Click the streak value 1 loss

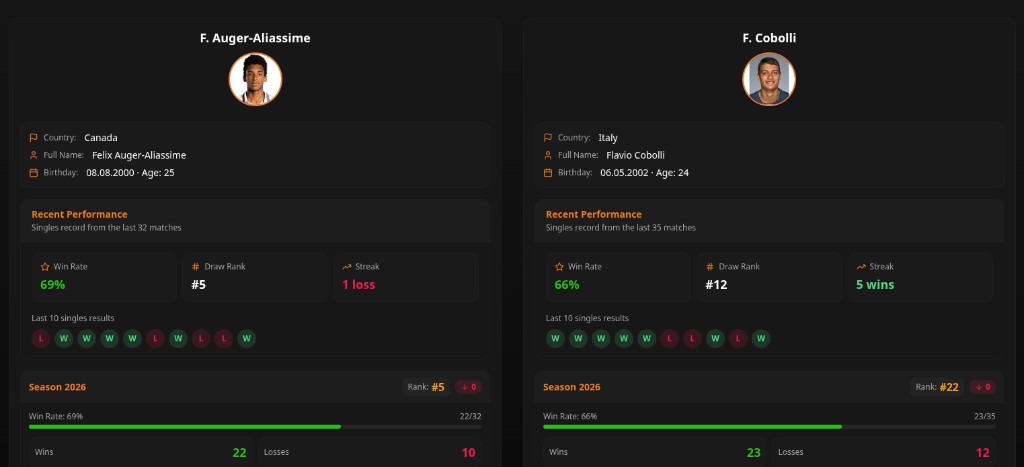point(359,285)
